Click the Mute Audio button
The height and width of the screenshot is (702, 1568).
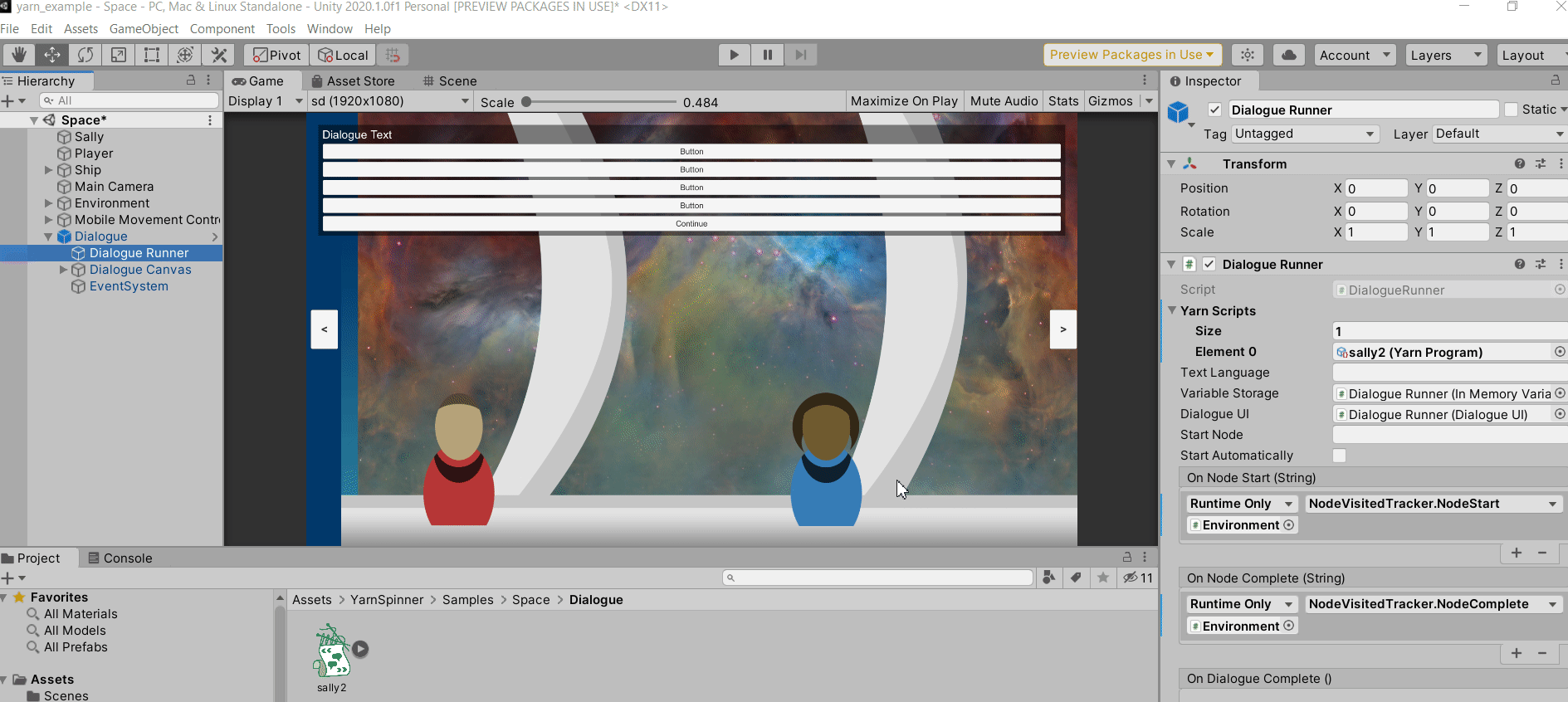1004,101
